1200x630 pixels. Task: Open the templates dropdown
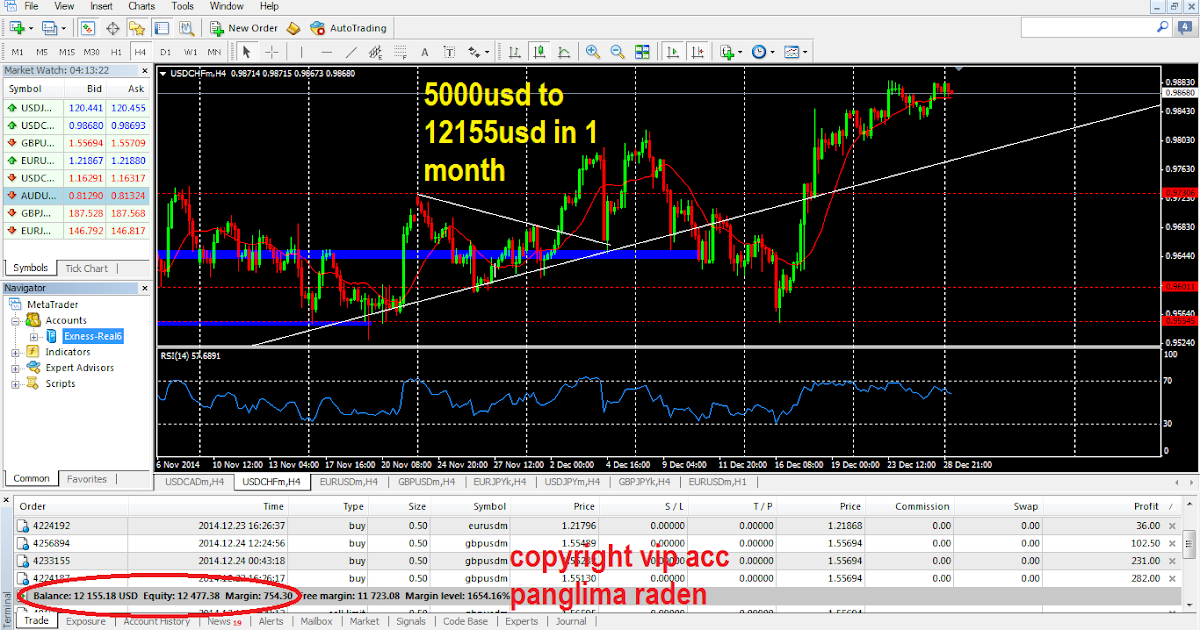click(805, 52)
